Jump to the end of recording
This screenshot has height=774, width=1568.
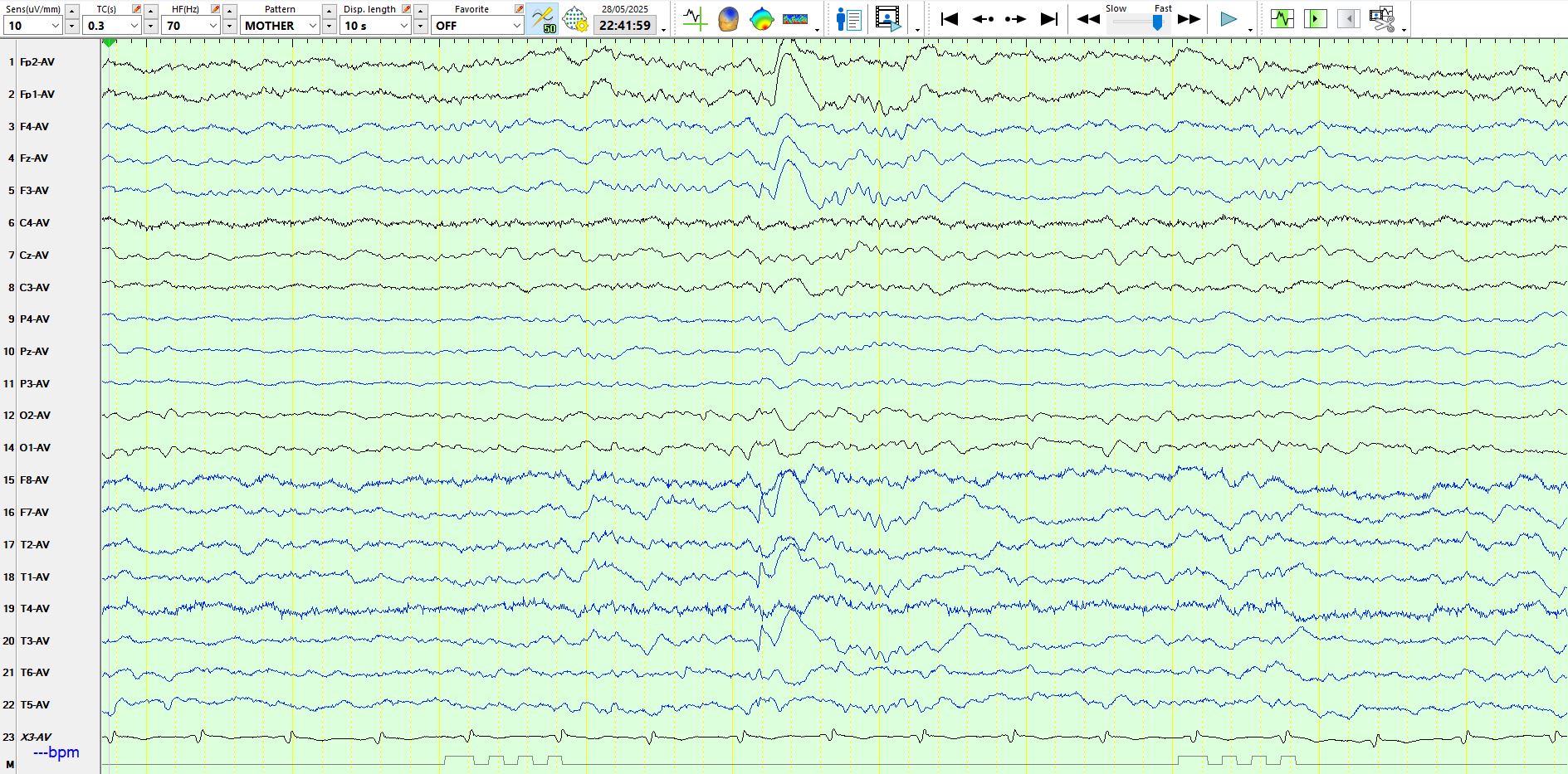(x=1049, y=19)
